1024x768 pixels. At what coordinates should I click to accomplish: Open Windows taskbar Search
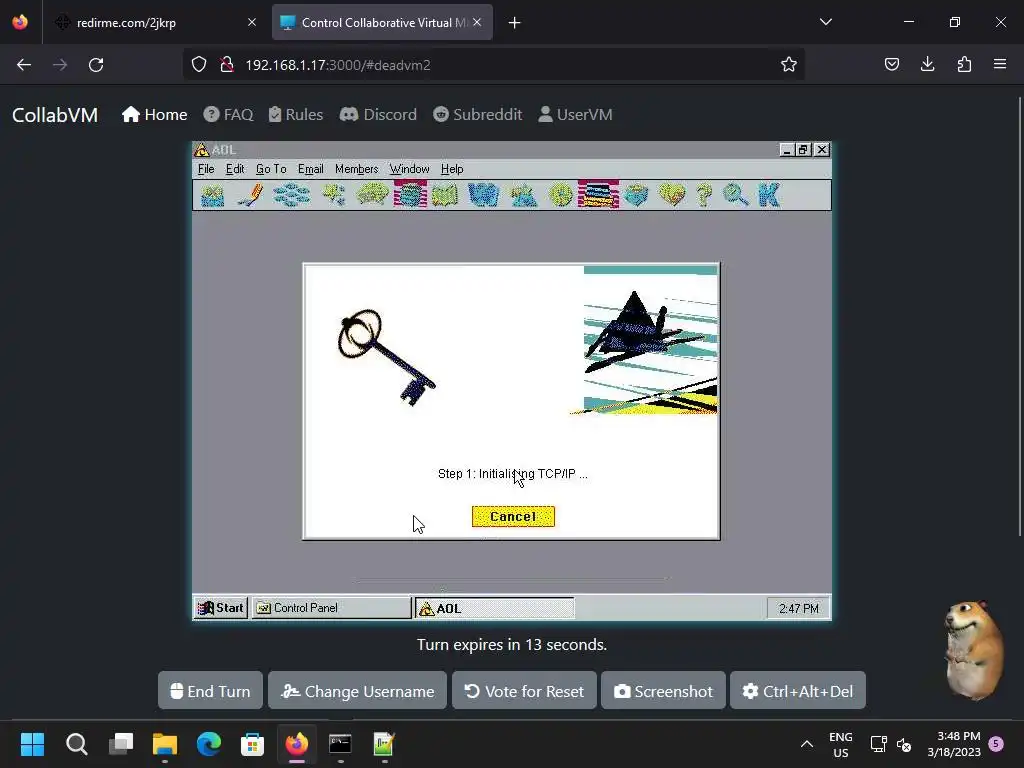tap(76, 744)
